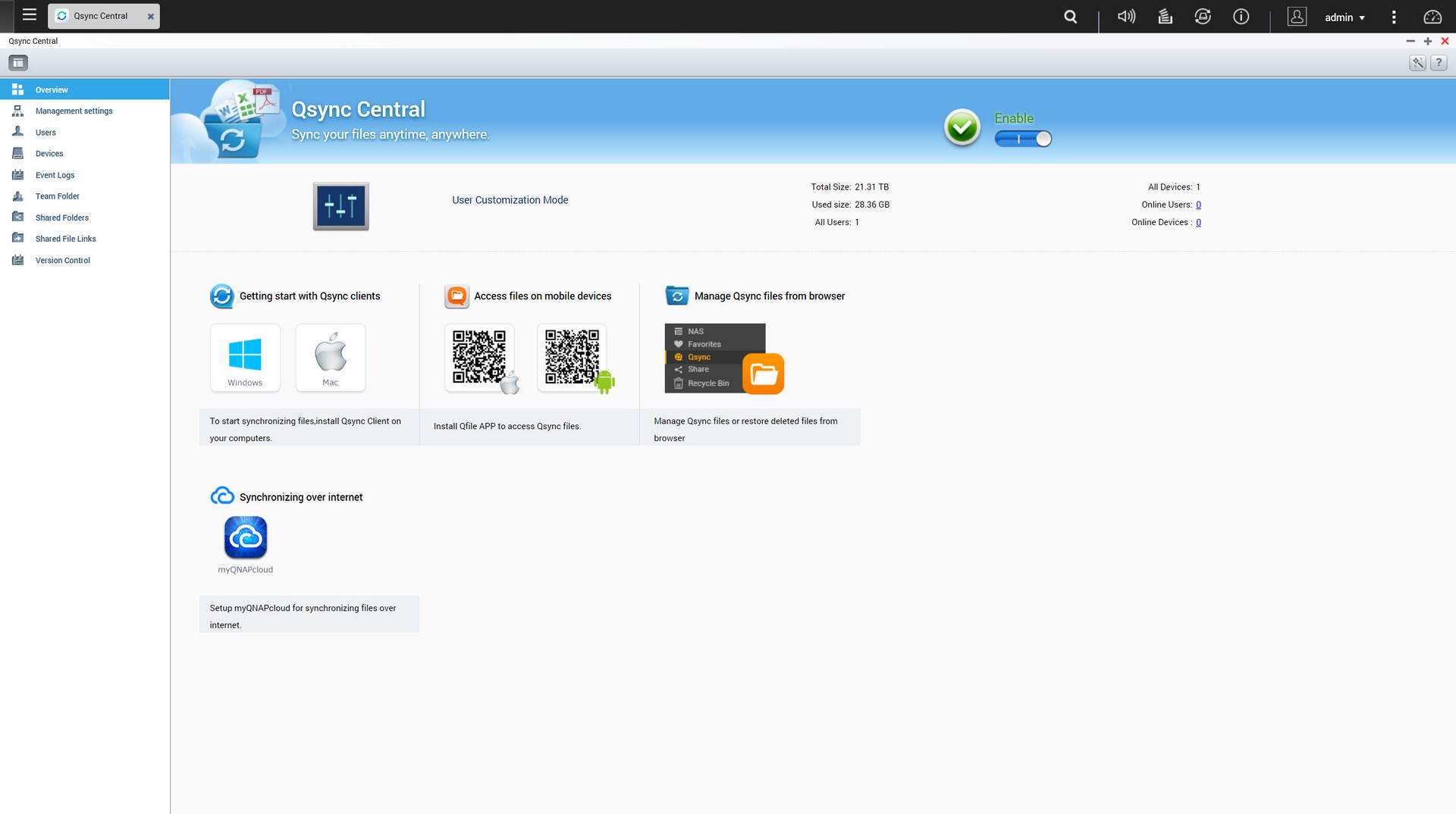Toggle the Qsync Enable switch
The image size is (1456, 814).
point(1023,139)
